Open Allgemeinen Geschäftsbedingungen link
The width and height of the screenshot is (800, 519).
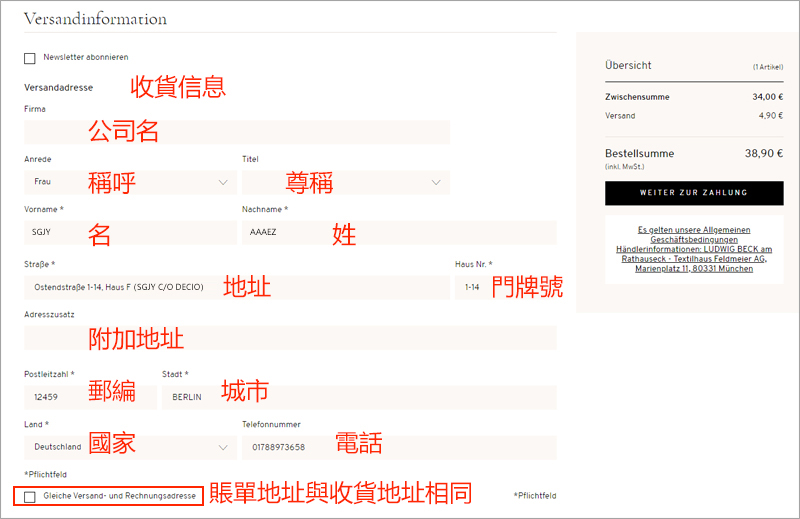(694, 235)
